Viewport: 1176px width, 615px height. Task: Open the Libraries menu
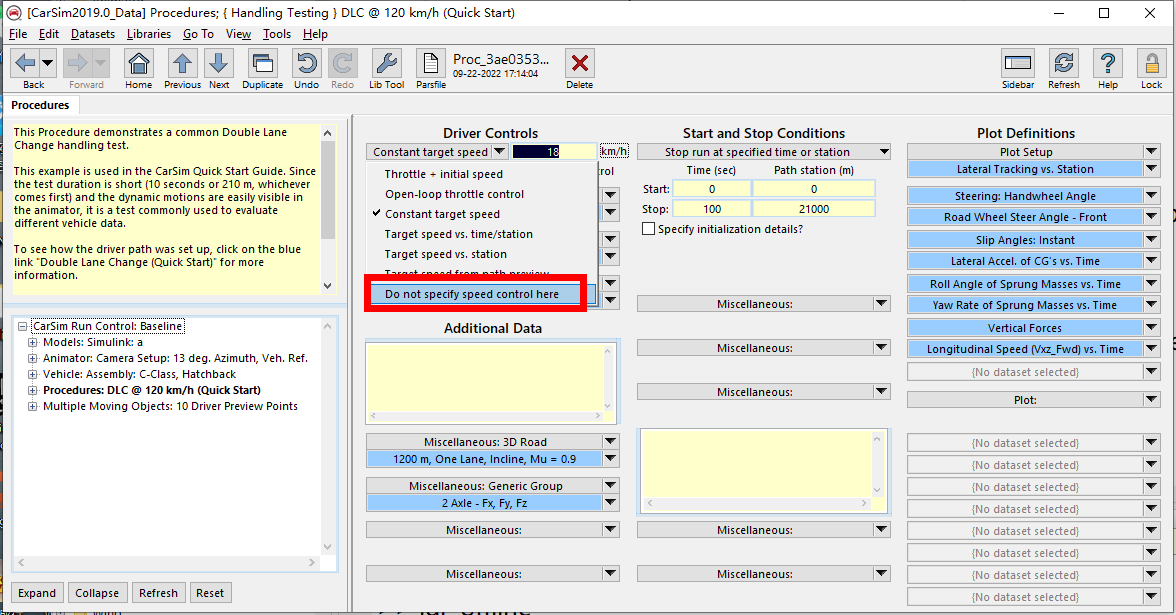[148, 34]
